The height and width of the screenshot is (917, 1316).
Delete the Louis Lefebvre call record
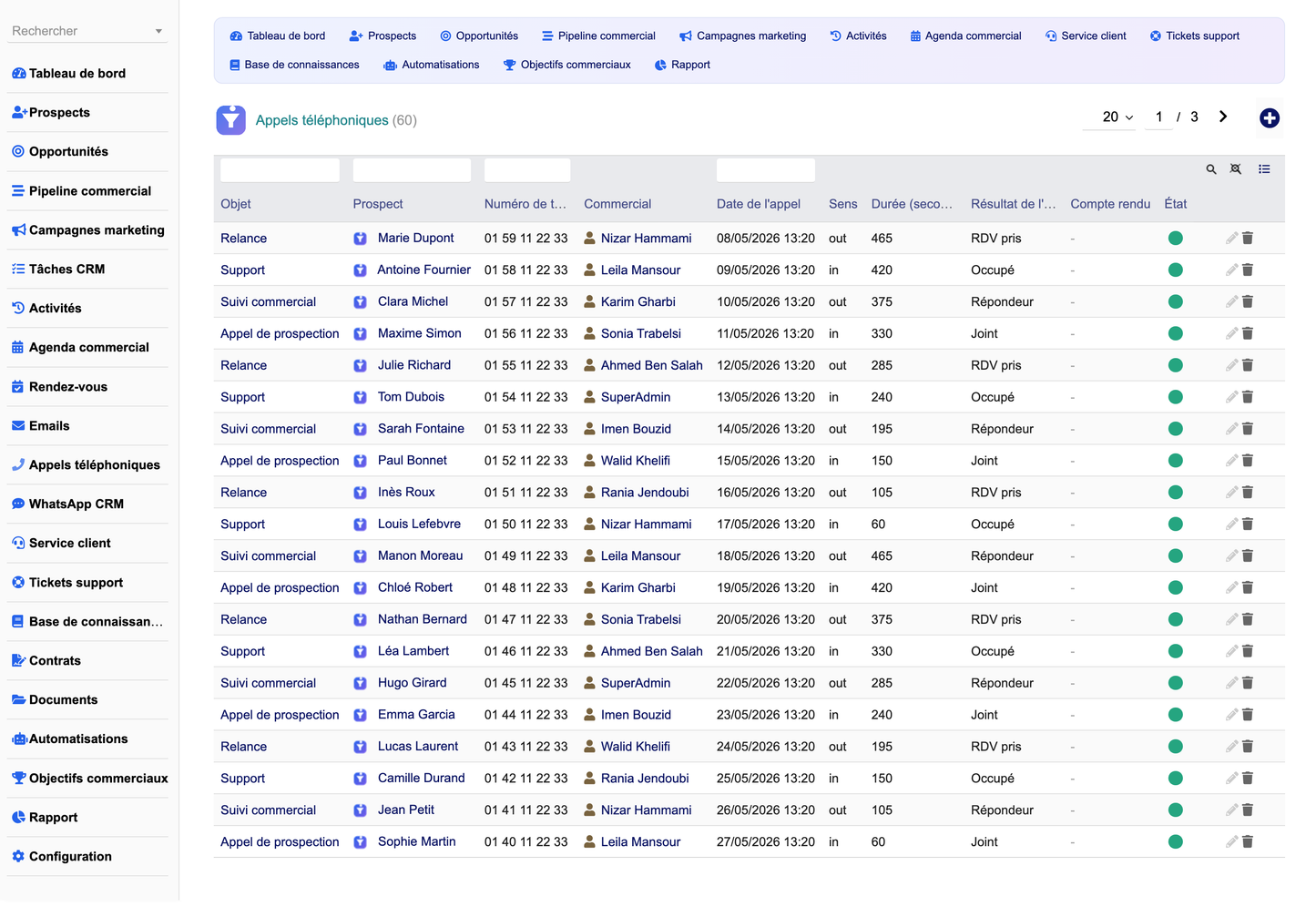point(1248,525)
